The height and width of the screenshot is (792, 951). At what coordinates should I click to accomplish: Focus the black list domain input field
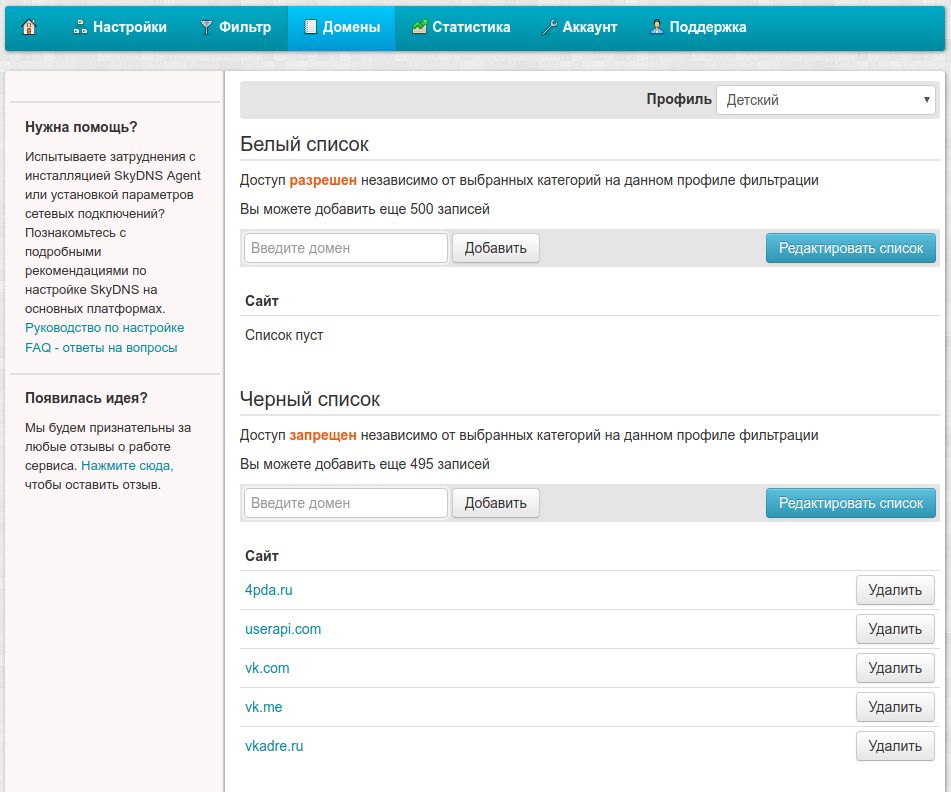[345, 503]
